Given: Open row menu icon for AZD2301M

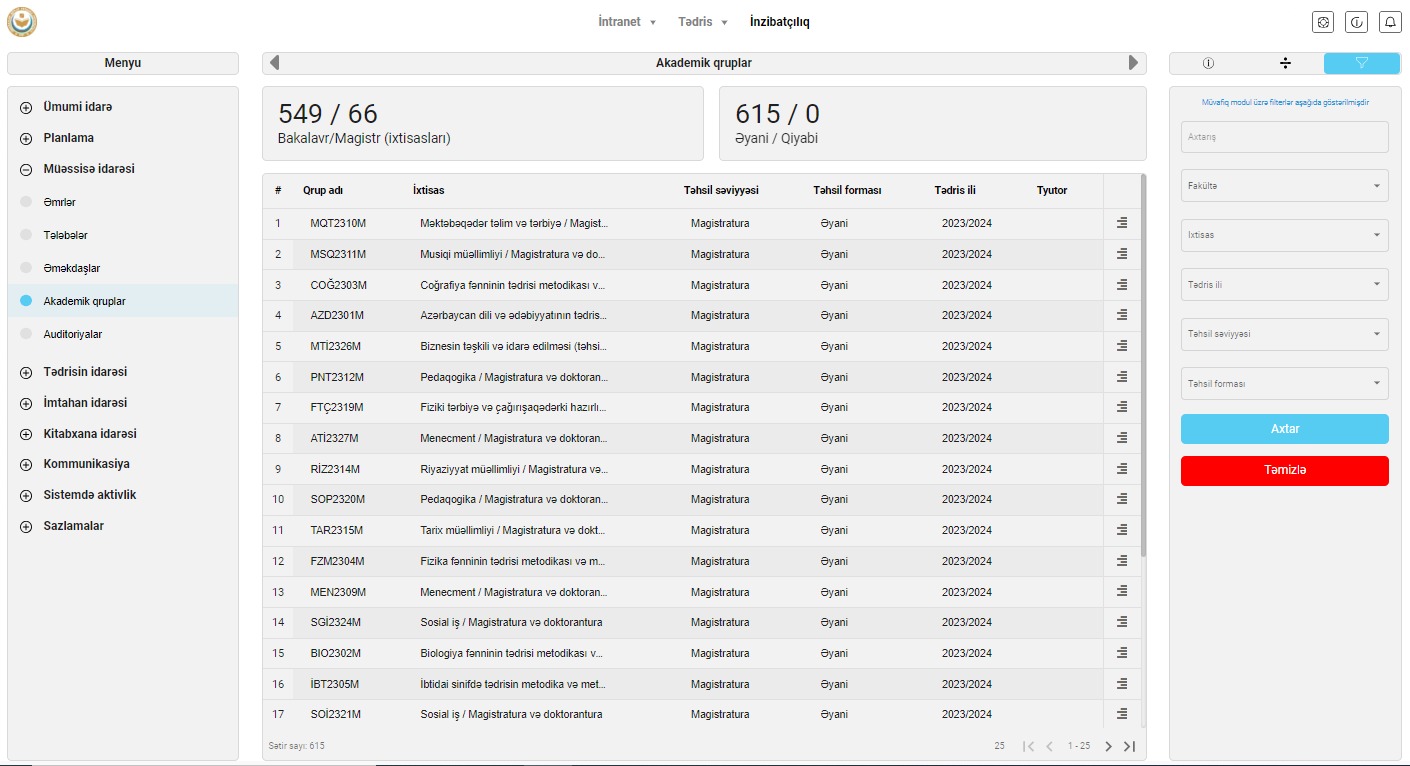Looking at the screenshot, I should click(1122, 315).
